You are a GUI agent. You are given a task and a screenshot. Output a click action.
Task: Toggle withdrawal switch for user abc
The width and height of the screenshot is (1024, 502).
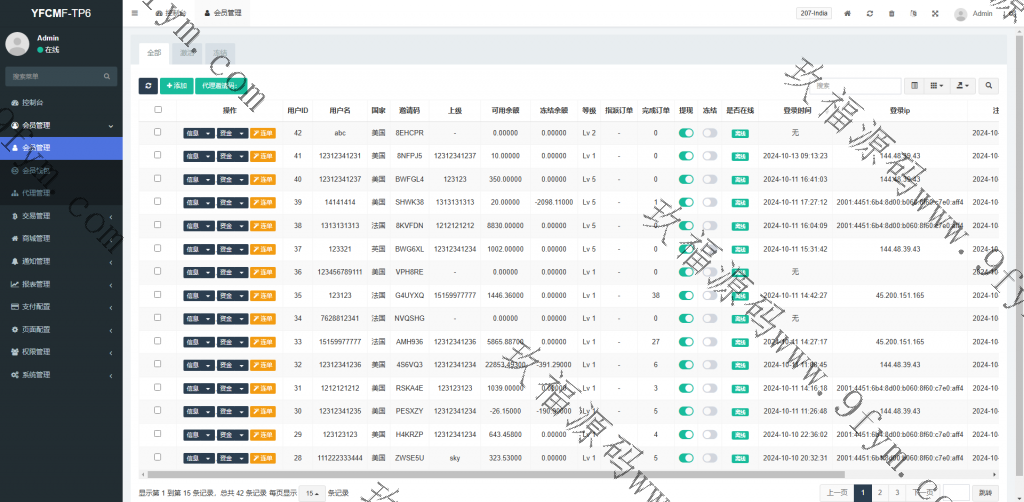[686, 132]
